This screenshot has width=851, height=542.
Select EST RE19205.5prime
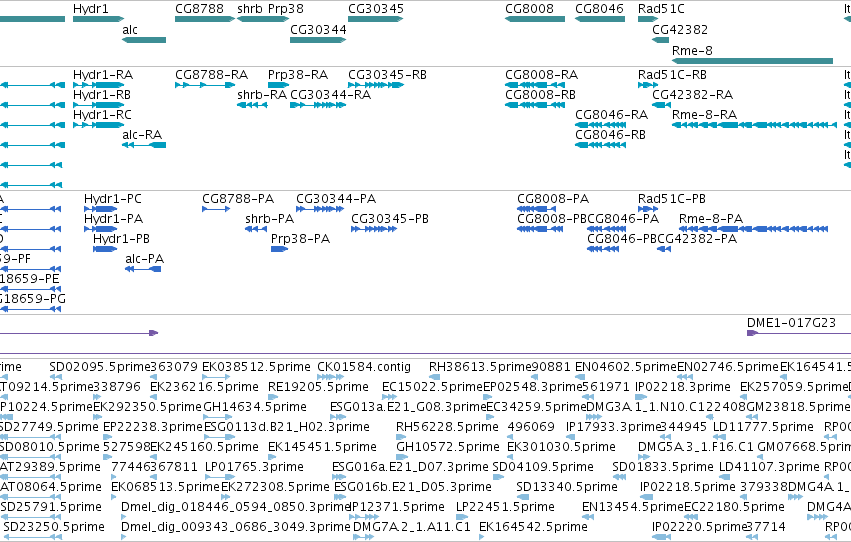318,387
